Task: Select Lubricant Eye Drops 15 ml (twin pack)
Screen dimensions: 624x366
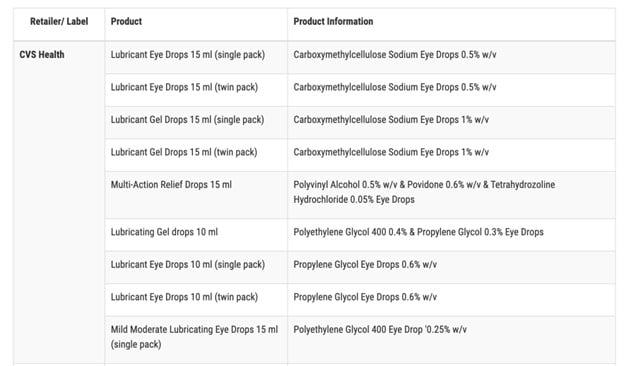Action: [184, 87]
